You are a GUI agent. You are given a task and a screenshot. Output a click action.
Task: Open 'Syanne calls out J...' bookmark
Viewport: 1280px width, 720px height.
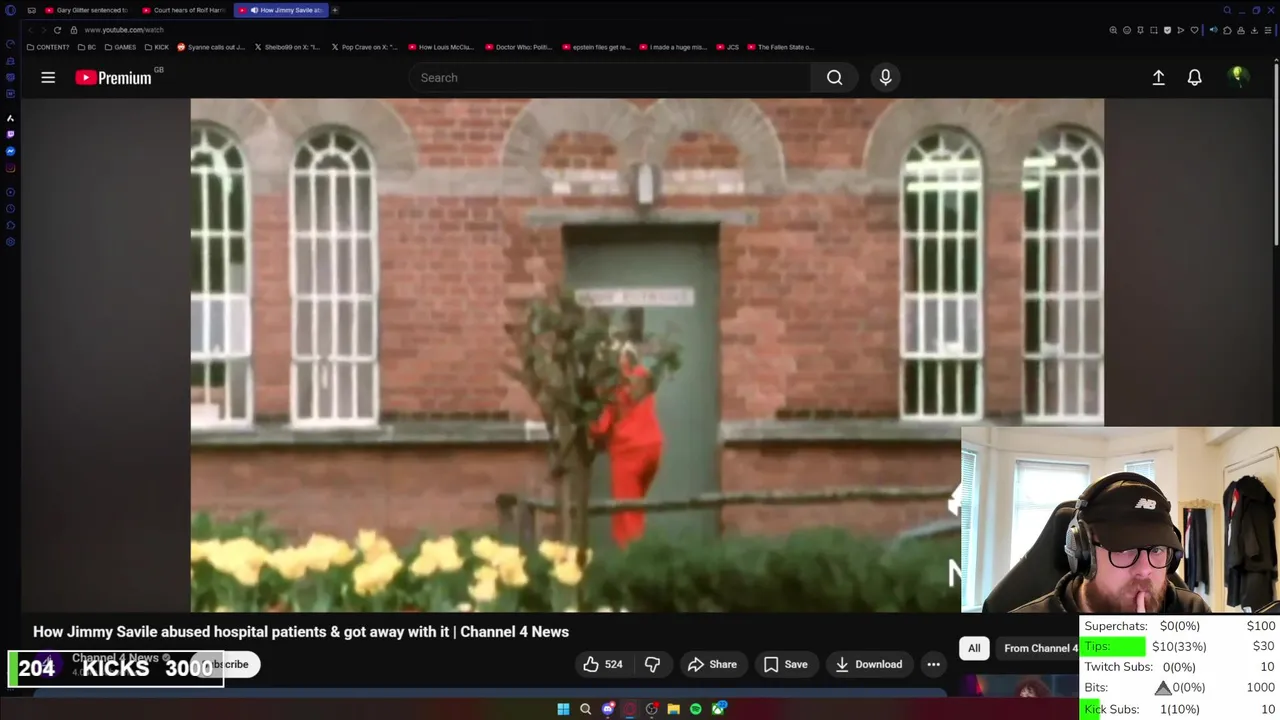(211, 47)
